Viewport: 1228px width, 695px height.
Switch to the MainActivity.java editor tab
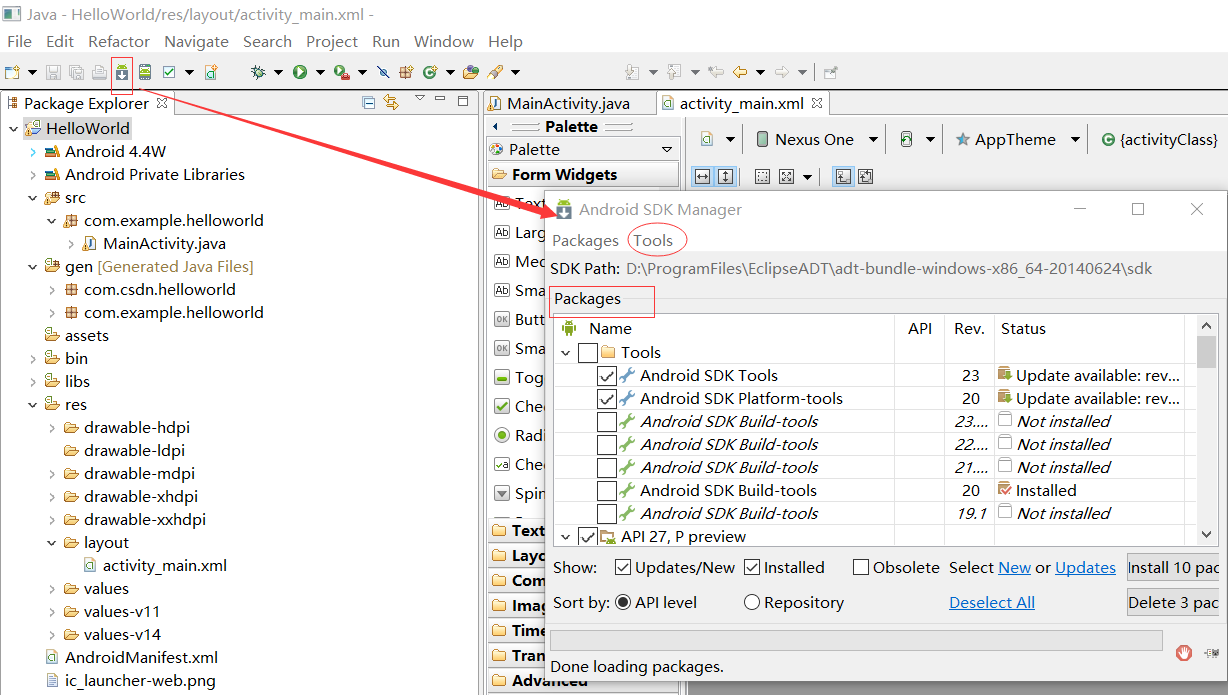coord(568,103)
